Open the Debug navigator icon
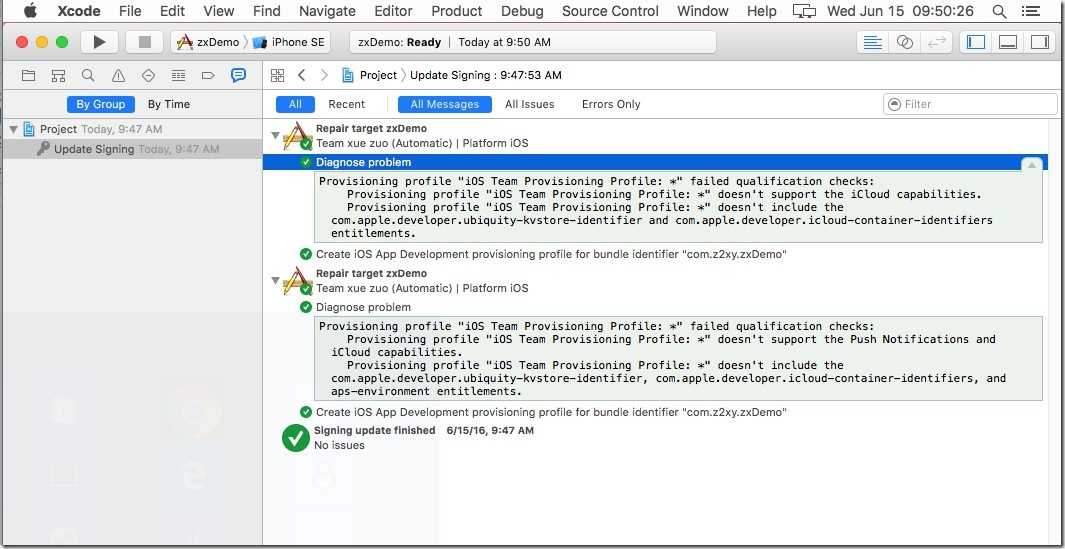The width and height of the screenshot is (1065, 549). pos(178,75)
